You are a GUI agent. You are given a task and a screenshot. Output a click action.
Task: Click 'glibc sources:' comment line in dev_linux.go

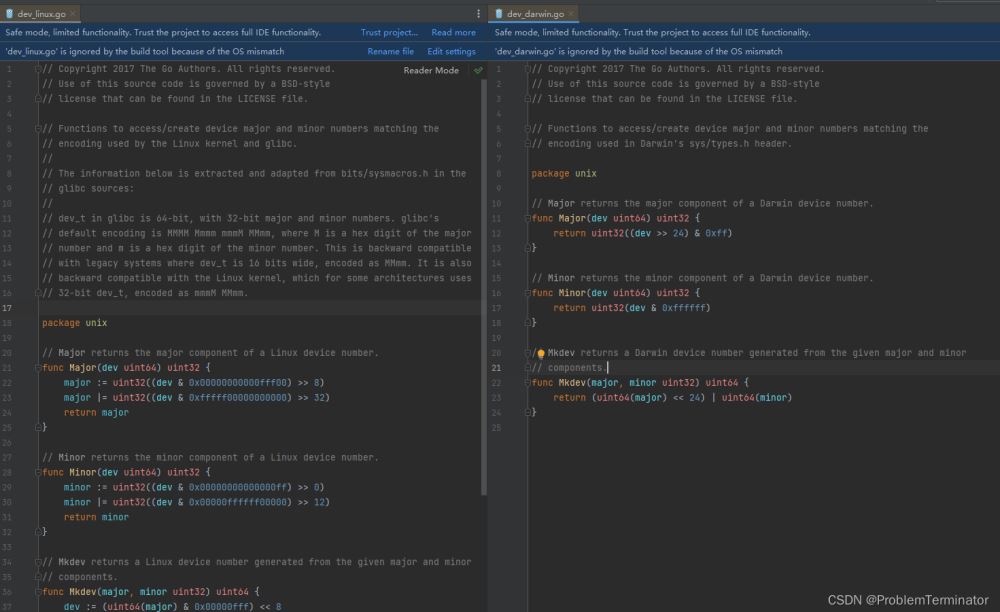point(88,189)
